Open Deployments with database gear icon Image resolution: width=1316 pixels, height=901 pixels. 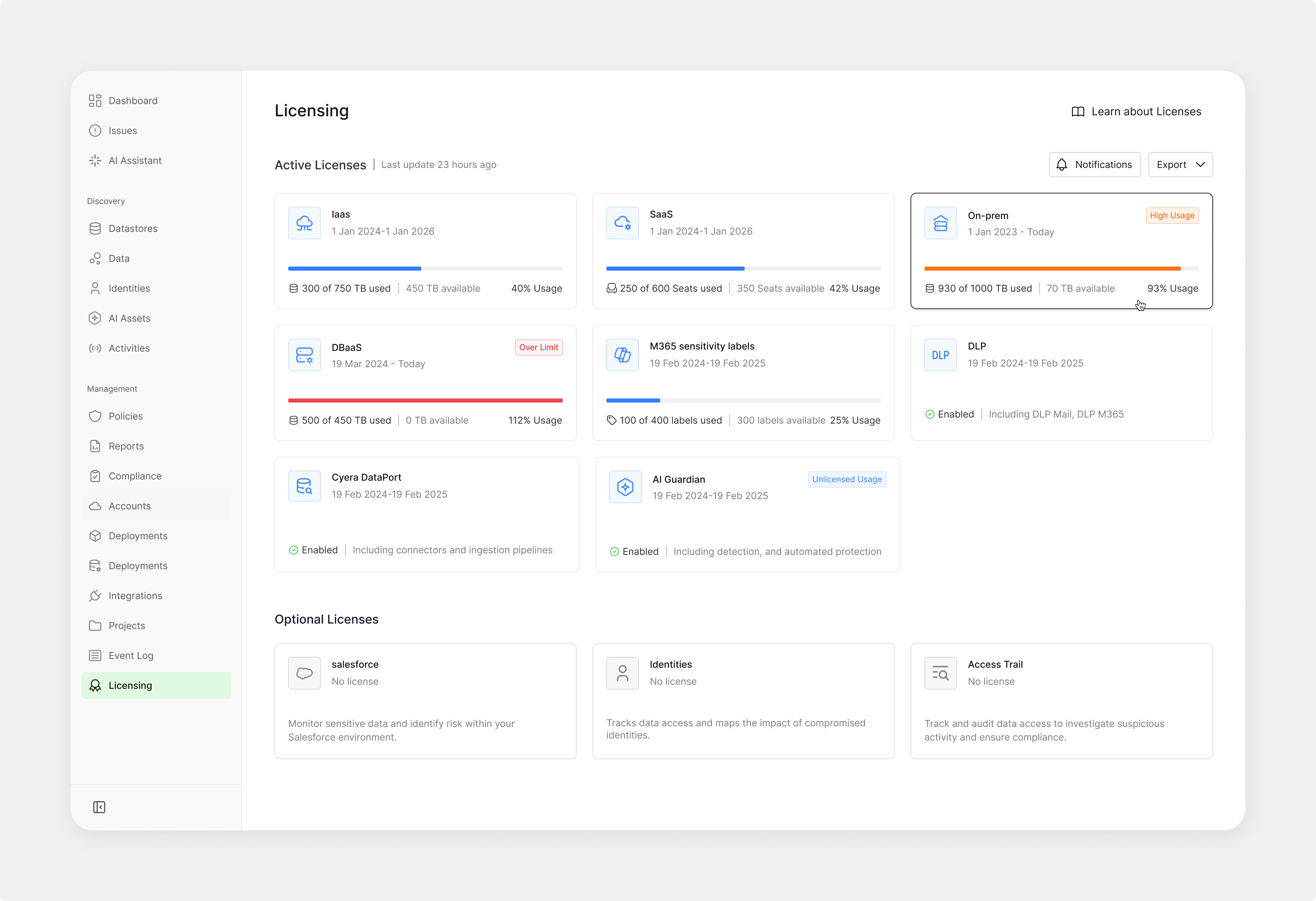156,566
